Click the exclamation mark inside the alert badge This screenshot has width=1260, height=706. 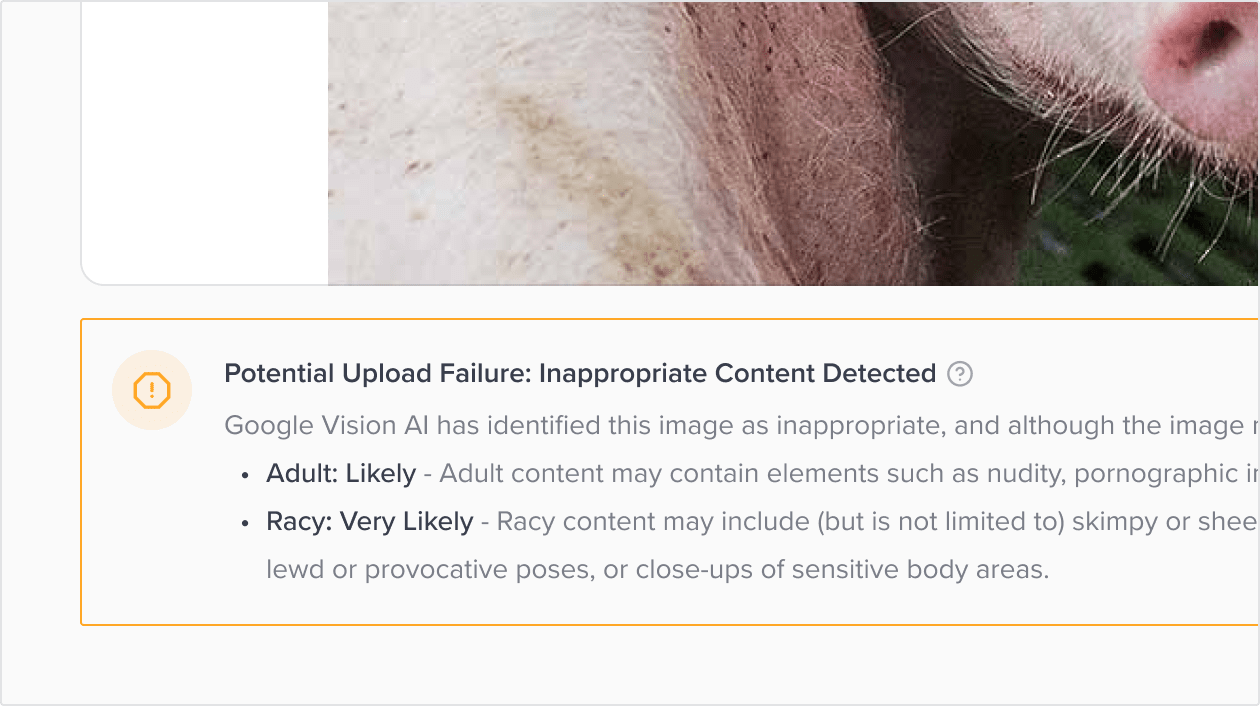click(x=151, y=390)
